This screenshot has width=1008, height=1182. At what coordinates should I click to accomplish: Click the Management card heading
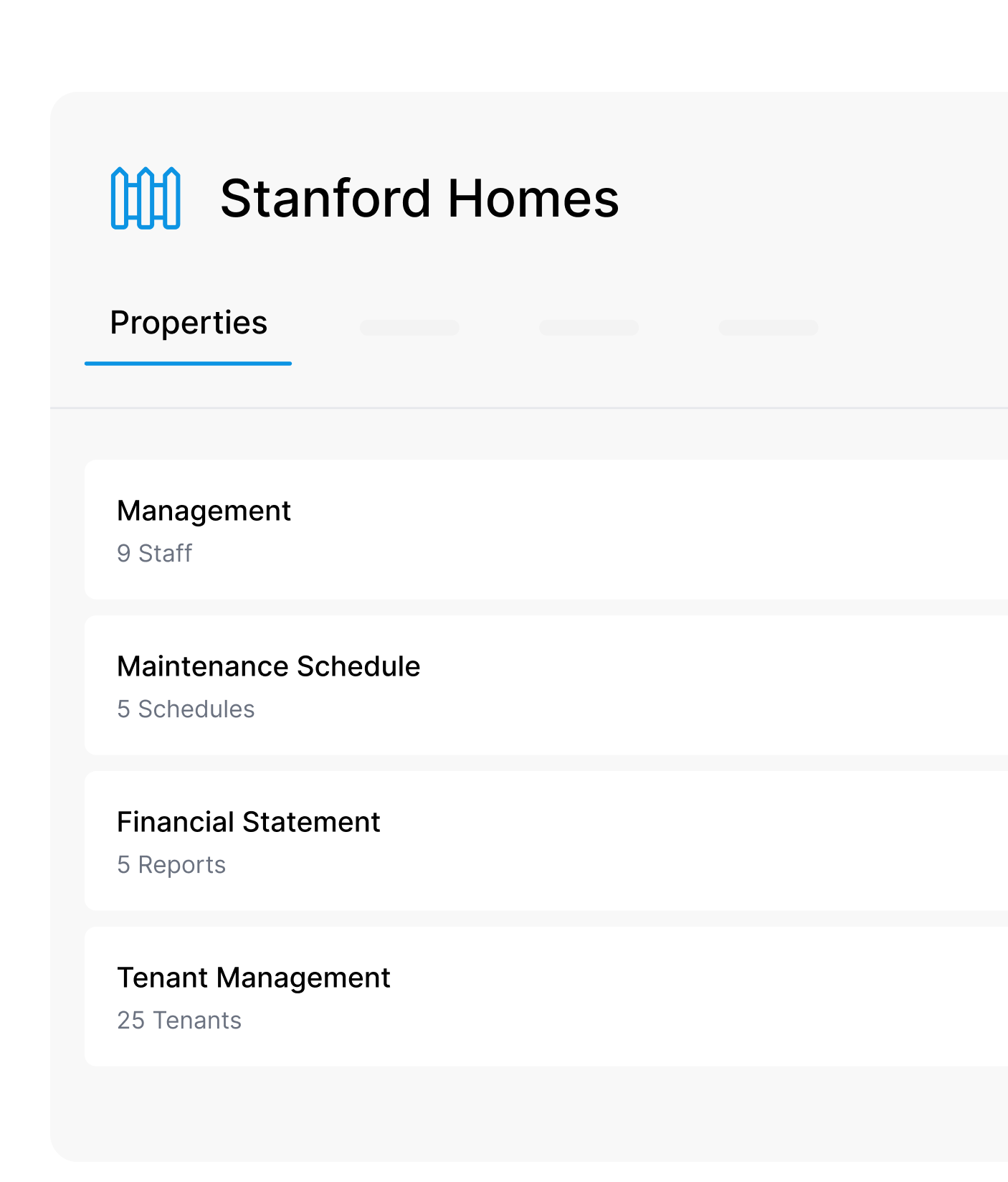[205, 511]
